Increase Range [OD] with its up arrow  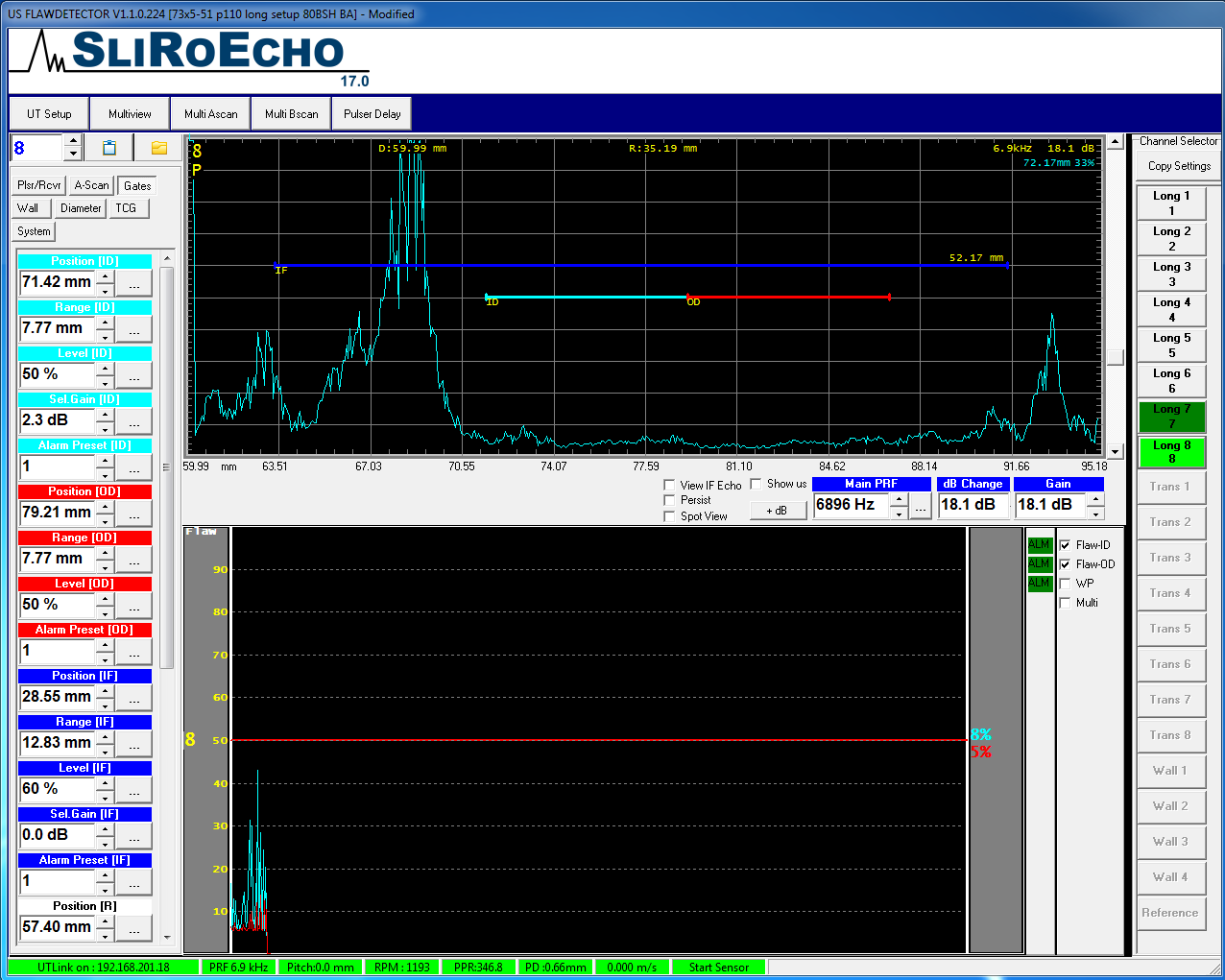click(x=105, y=553)
